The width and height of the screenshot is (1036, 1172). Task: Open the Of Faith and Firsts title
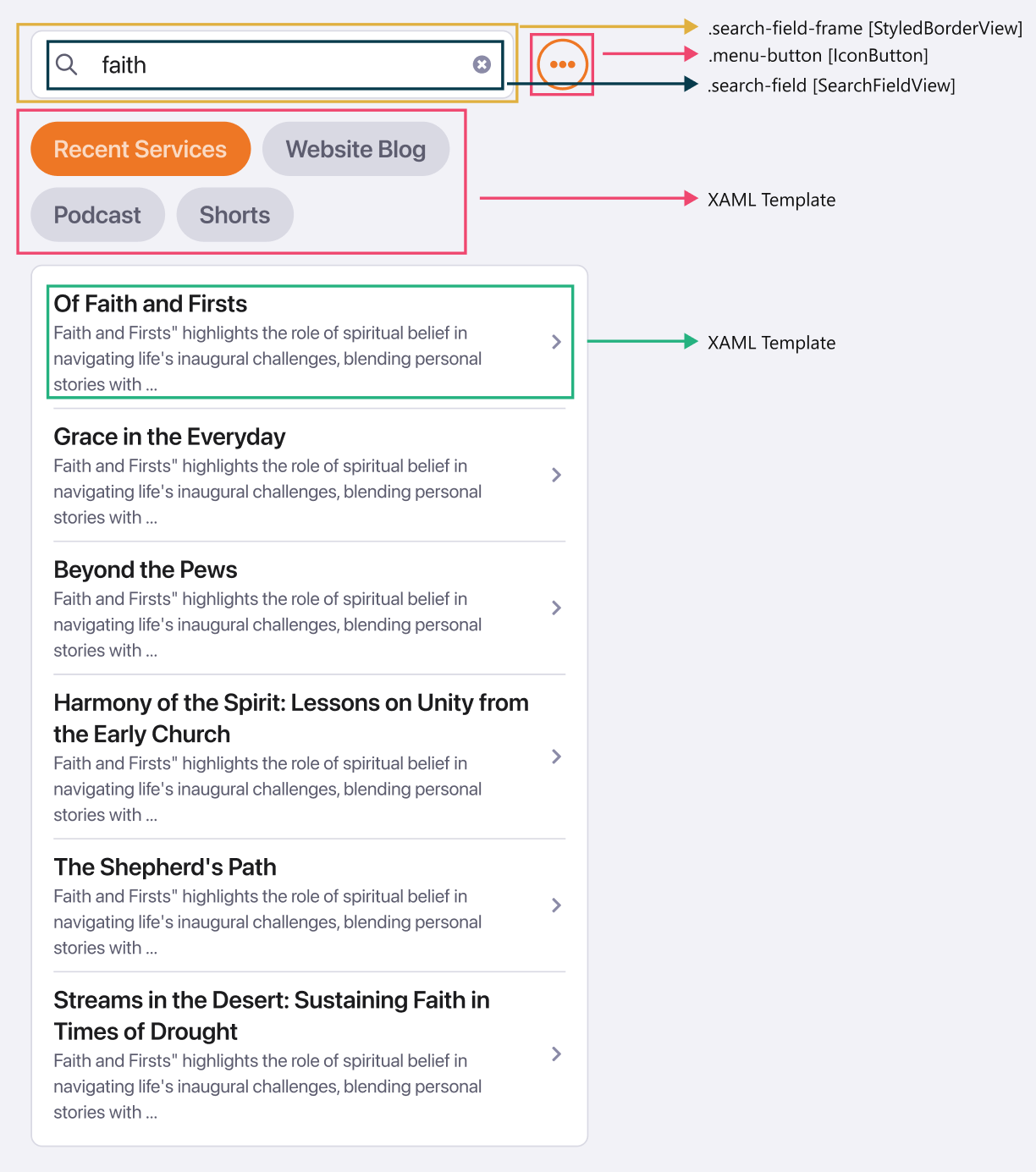coord(151,304)
